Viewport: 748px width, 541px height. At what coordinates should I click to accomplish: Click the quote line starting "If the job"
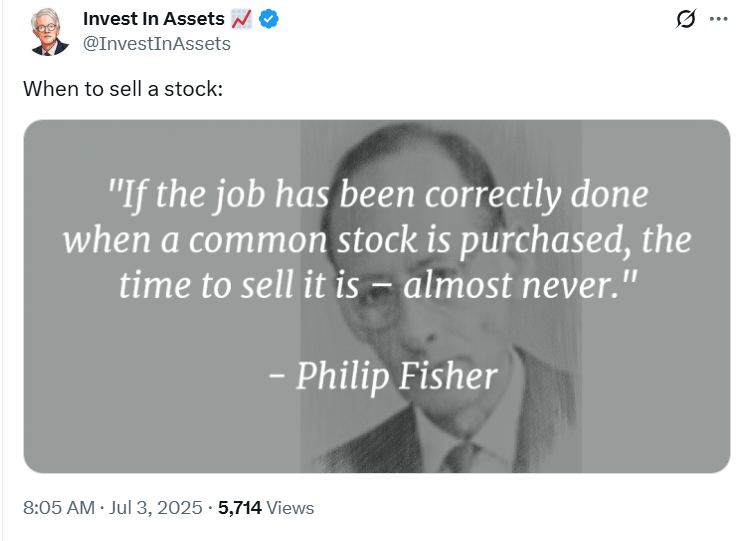click(x=377, y=196)
